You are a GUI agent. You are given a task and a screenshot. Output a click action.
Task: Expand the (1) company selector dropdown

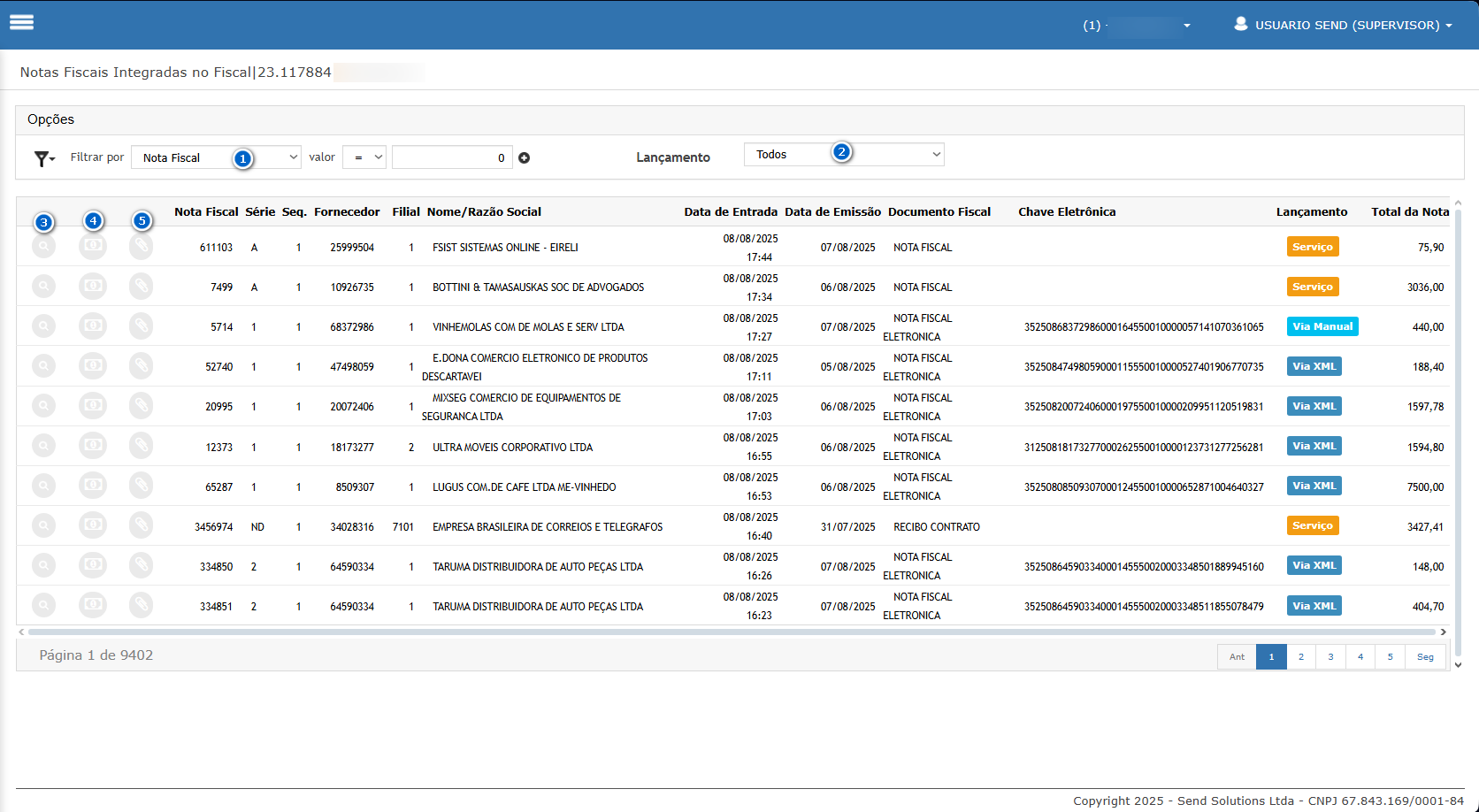[x=1137, y=26]
